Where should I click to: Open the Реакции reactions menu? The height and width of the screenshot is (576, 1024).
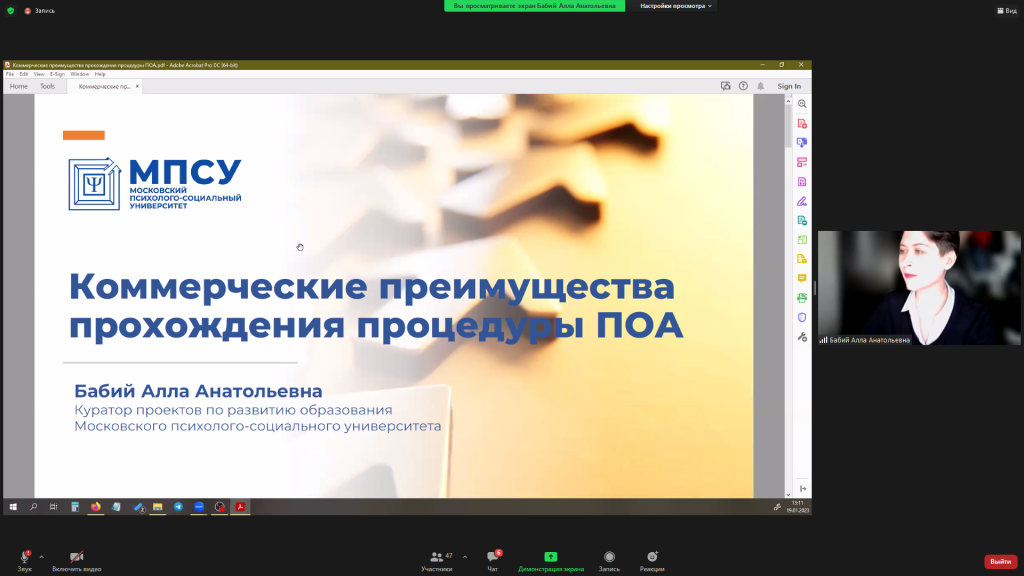652,557
